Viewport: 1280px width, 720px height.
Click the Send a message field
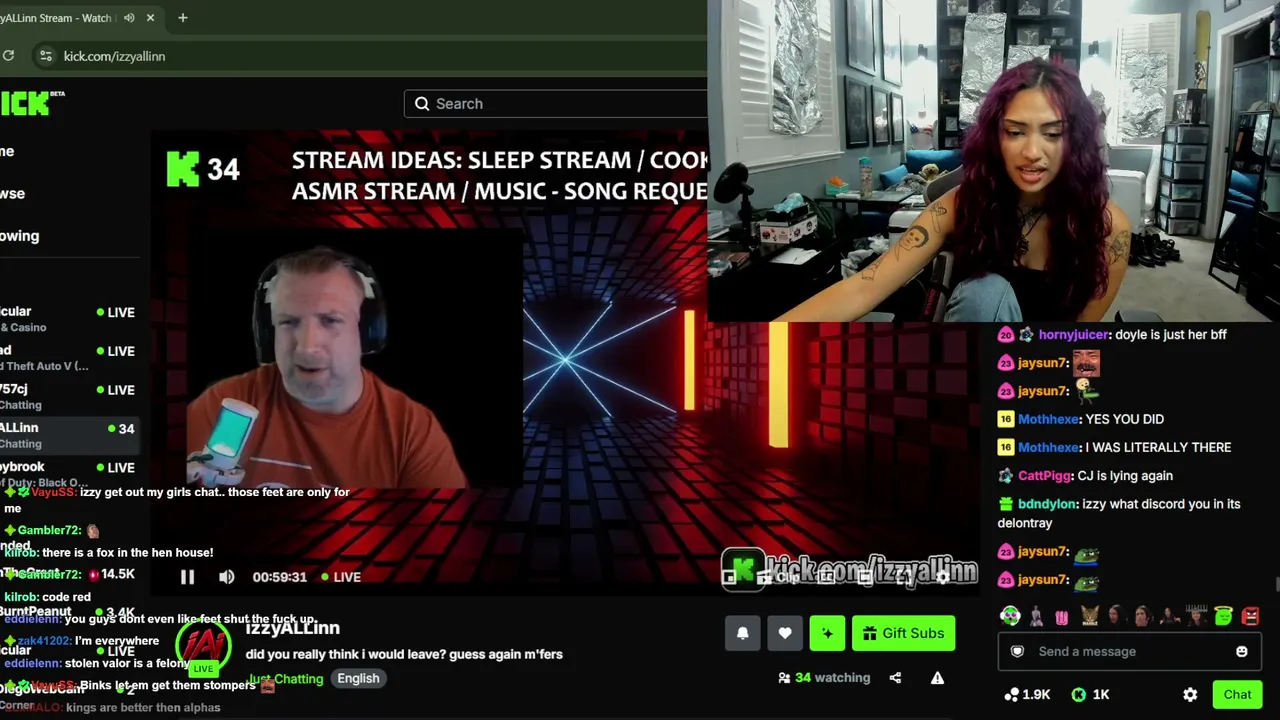[1129, 652]
